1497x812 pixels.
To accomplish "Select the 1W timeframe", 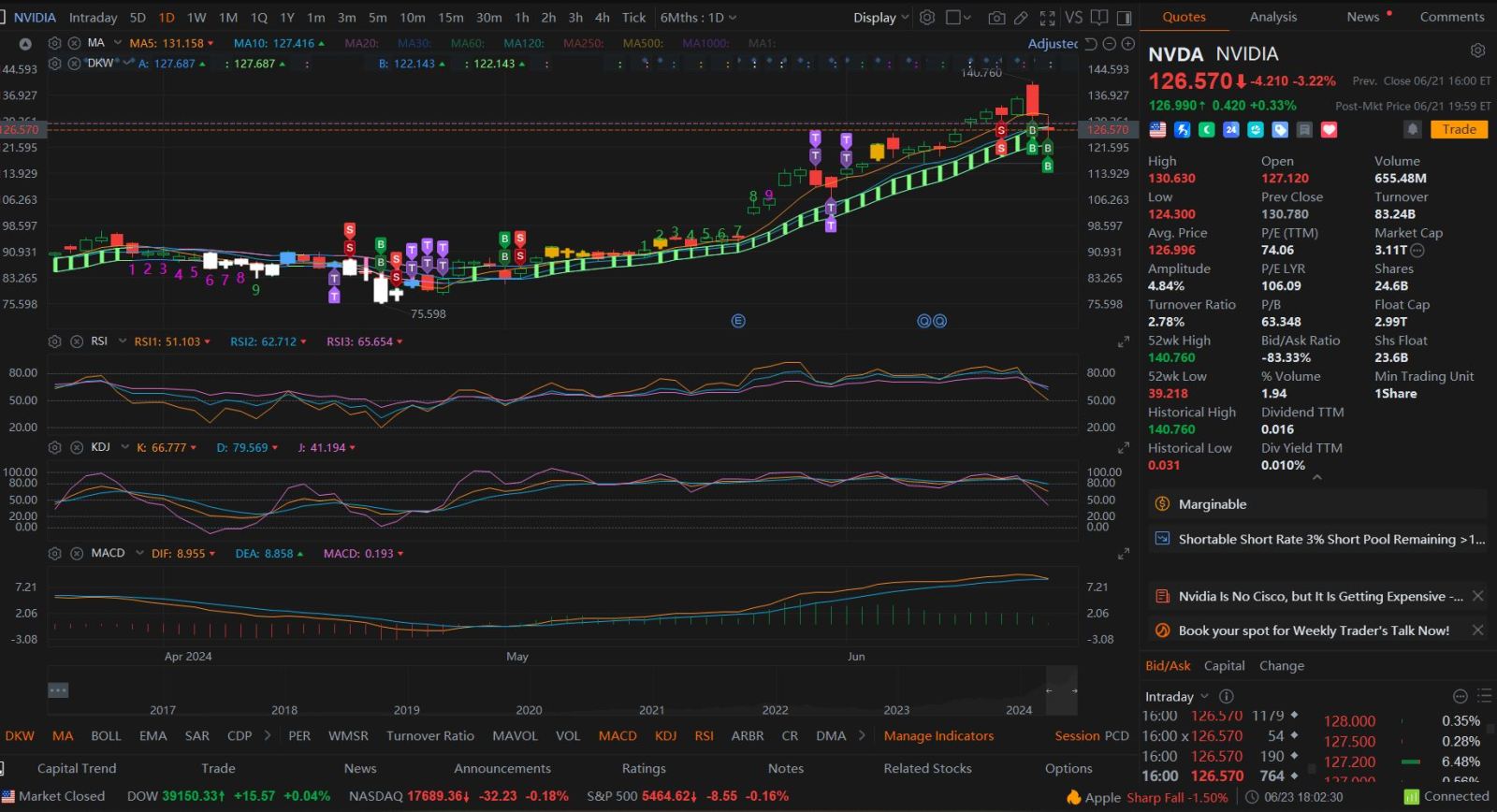I will pos(196,18).
